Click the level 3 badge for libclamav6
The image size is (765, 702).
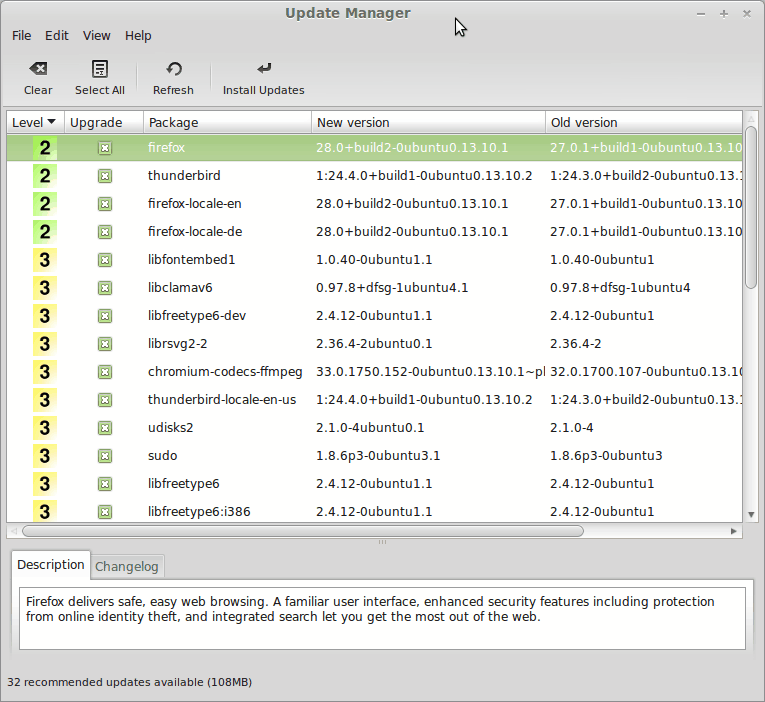(45, 288)
